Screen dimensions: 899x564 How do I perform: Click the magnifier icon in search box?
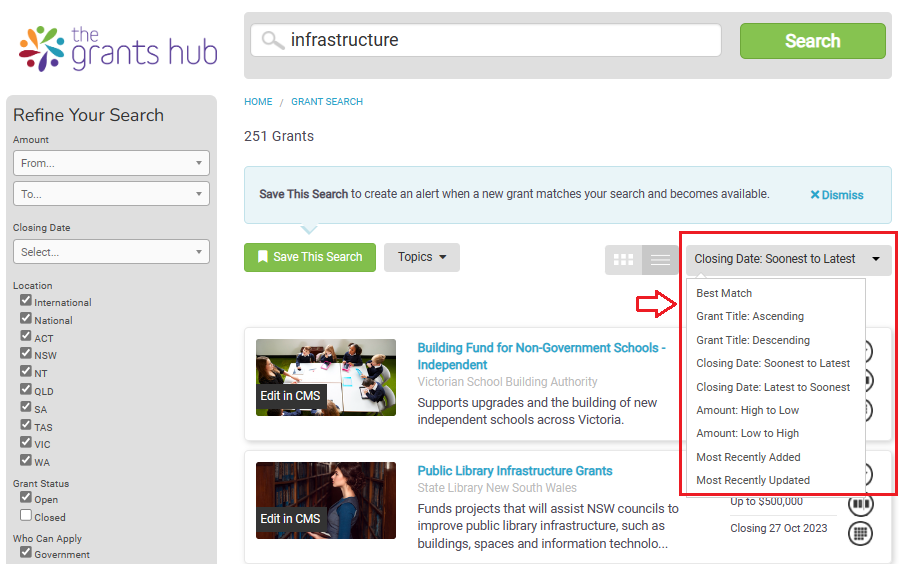(x=272, y=41)
